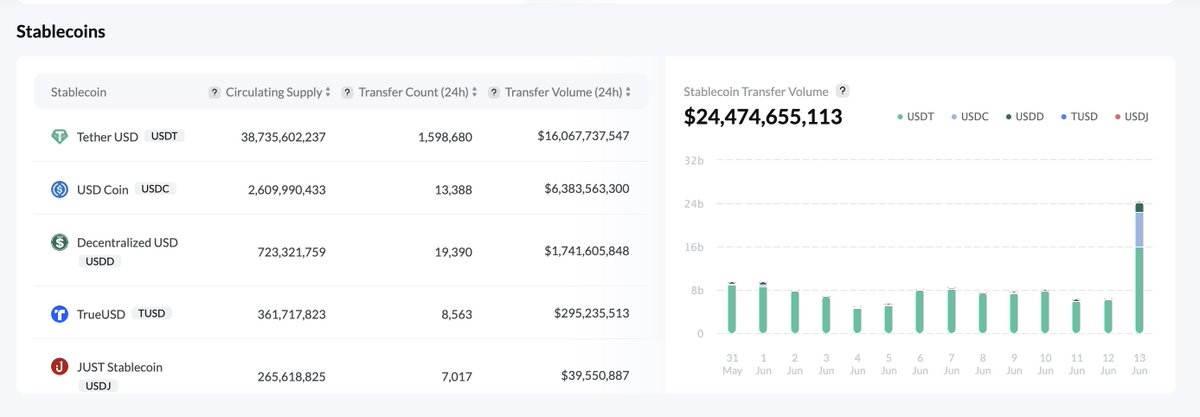Open the Tether USD token link
1200x417 pixels.
click(x=107, y=137)
